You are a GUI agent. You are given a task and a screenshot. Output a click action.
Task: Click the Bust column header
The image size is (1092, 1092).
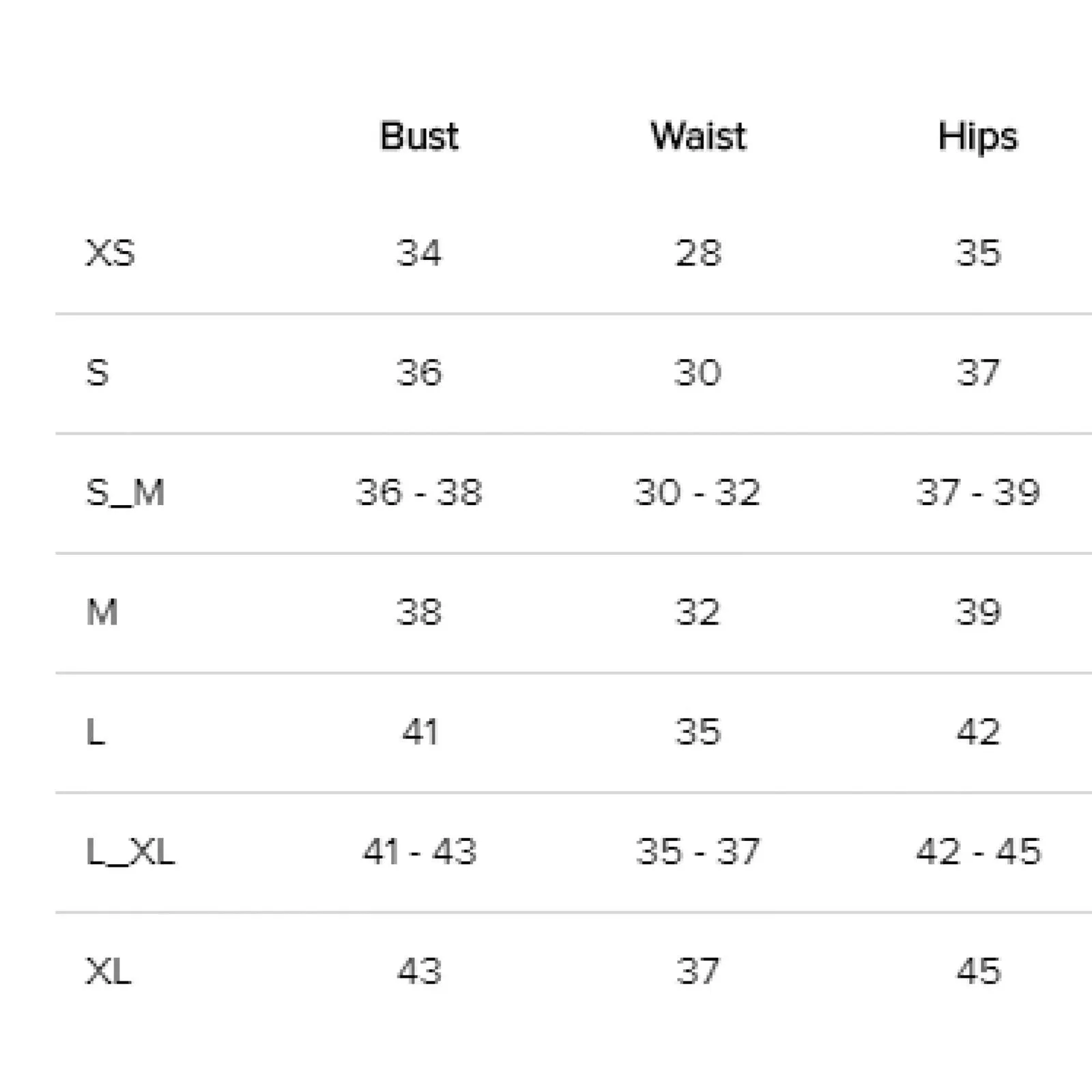[x=419, y=136]
